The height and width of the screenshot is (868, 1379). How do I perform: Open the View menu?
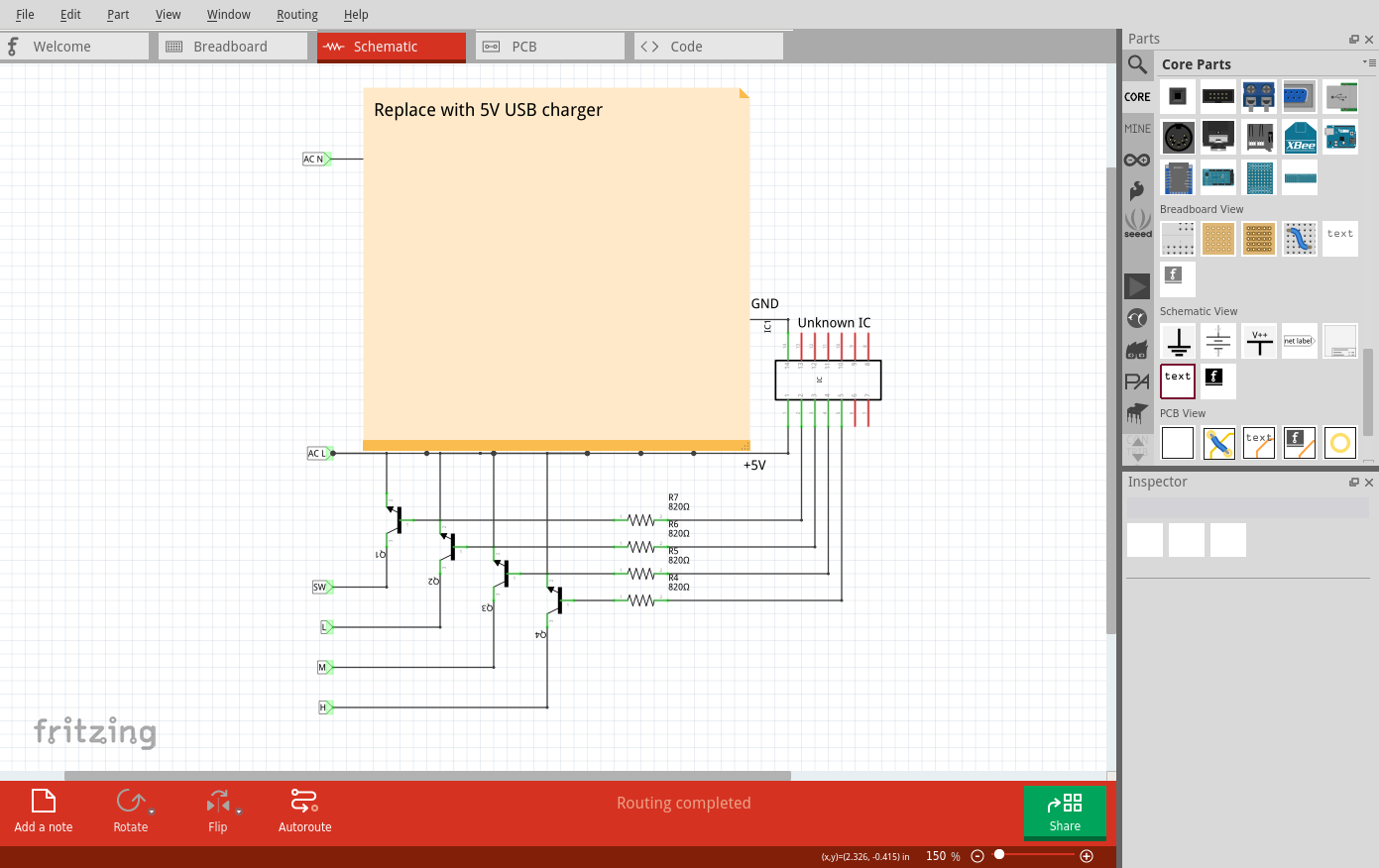(x=168, y=14)
